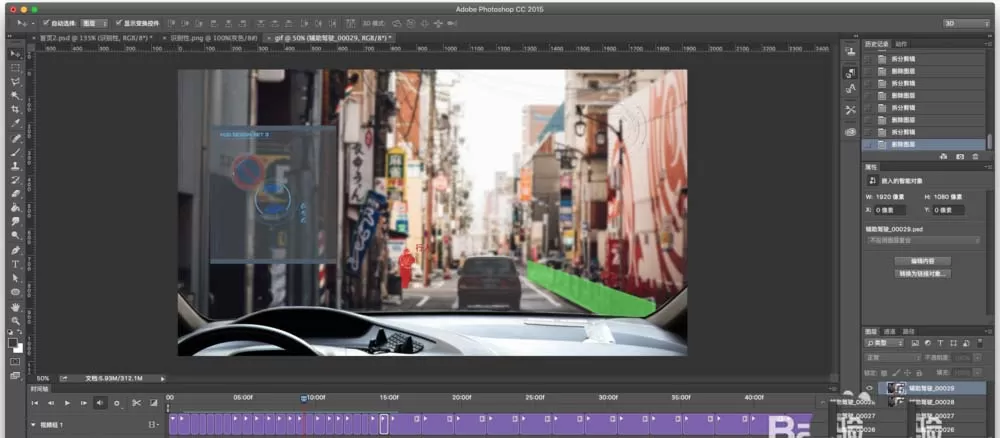Select the Clone Stamp tool
Screen dimensions: 1000x438
[x=15, y=166]
